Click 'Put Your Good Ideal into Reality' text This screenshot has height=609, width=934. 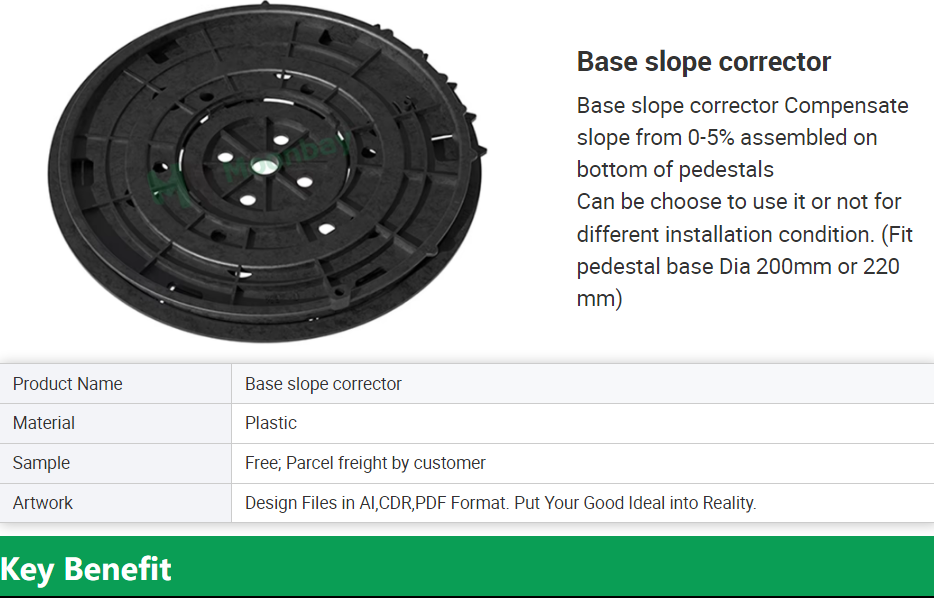(635, 503)
